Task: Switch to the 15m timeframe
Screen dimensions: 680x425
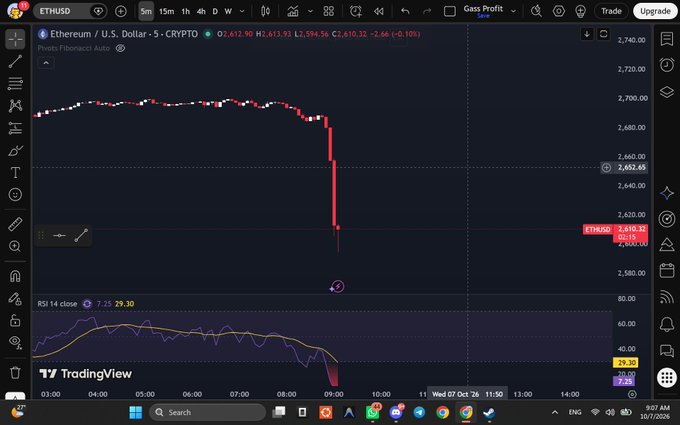Action: [167, 11]
